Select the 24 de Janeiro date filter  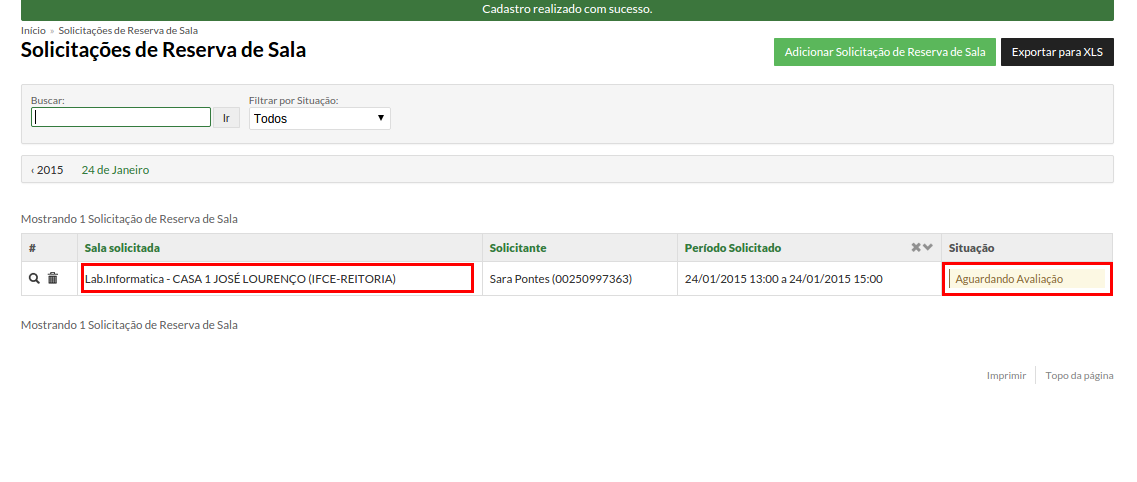click(x=115, y=170)
